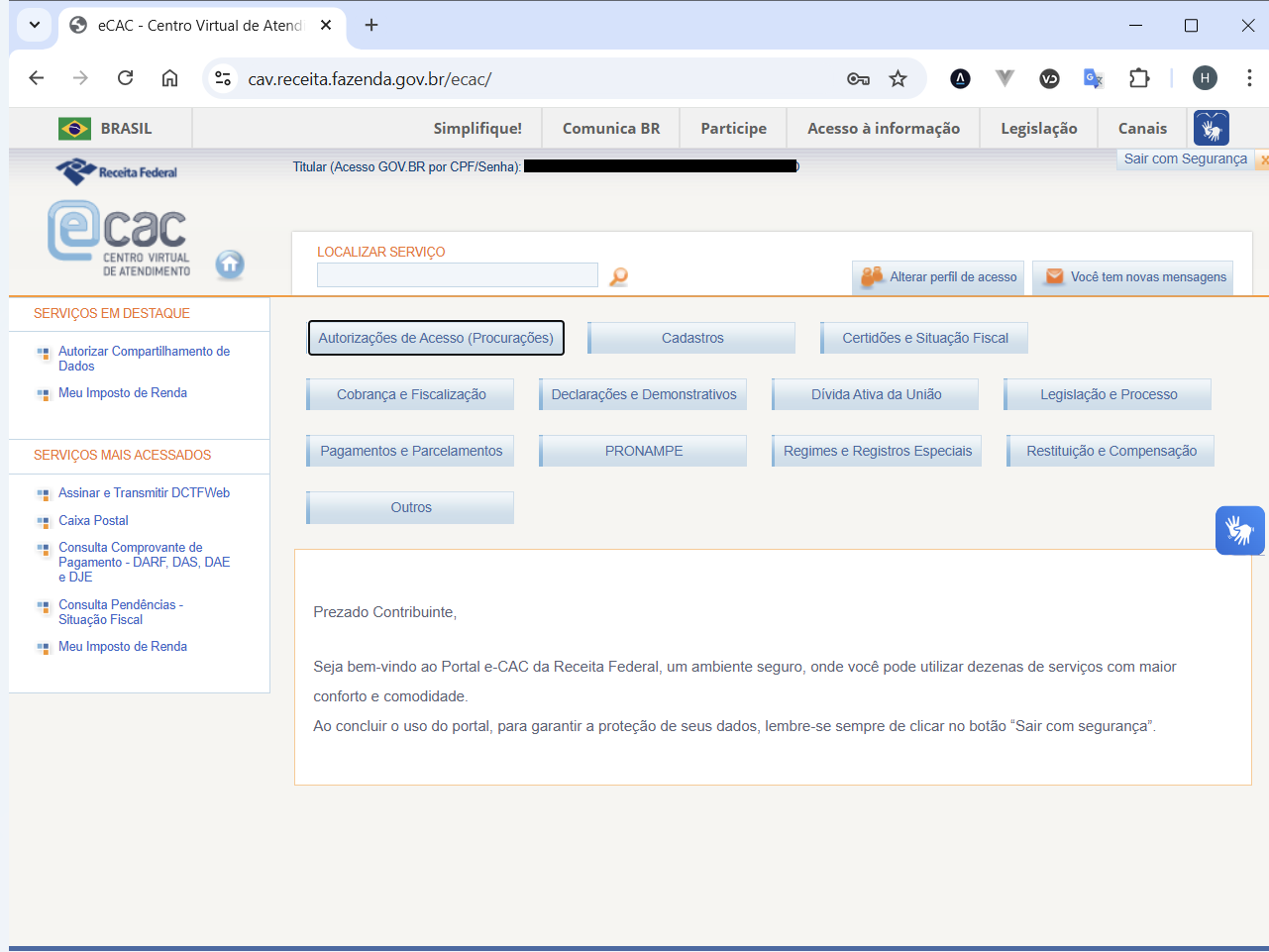Open the Acesso à informação menu
1269x952 pixels.
click(883, 129)
